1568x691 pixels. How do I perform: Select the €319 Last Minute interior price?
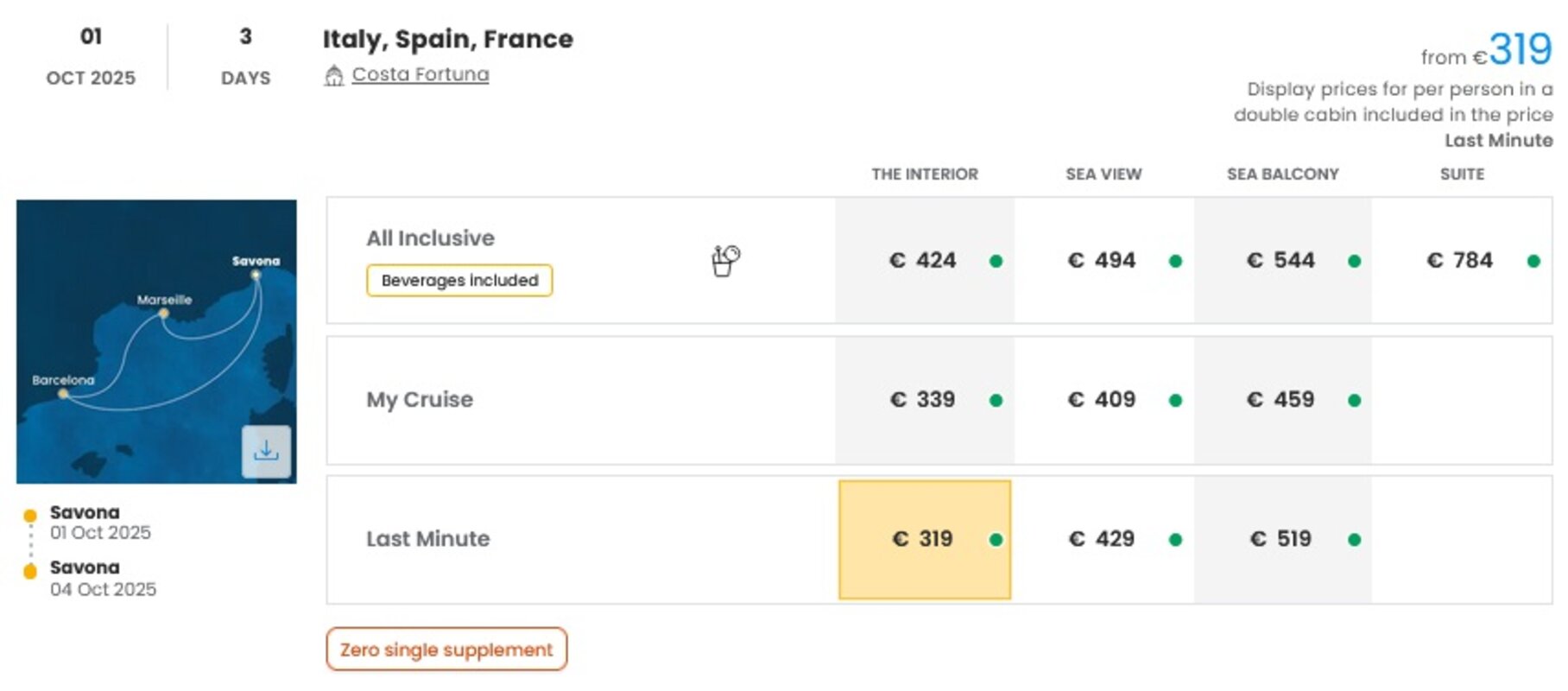pyautogui.click(x=925, y=540)
